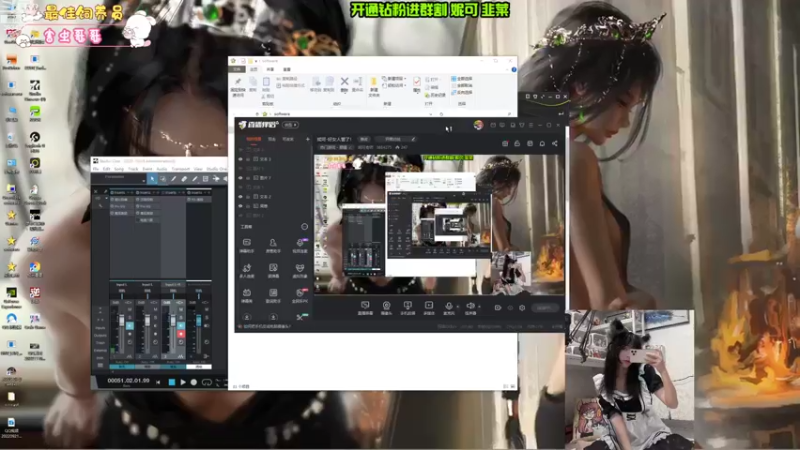Click the blue Help icon in Explorer
Viewport: 800px width, 450px height.
514,69
